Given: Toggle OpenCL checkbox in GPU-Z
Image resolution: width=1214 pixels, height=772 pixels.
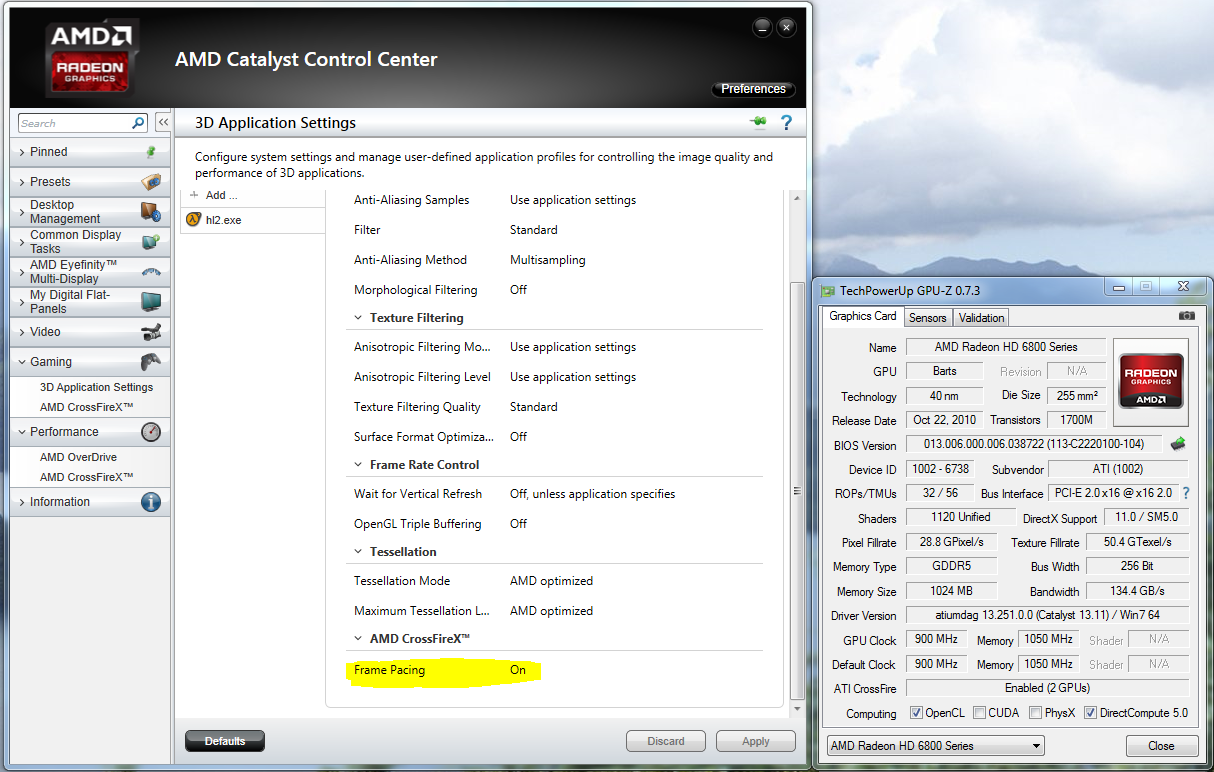Looking at the screenshot, I should (916, 713).
